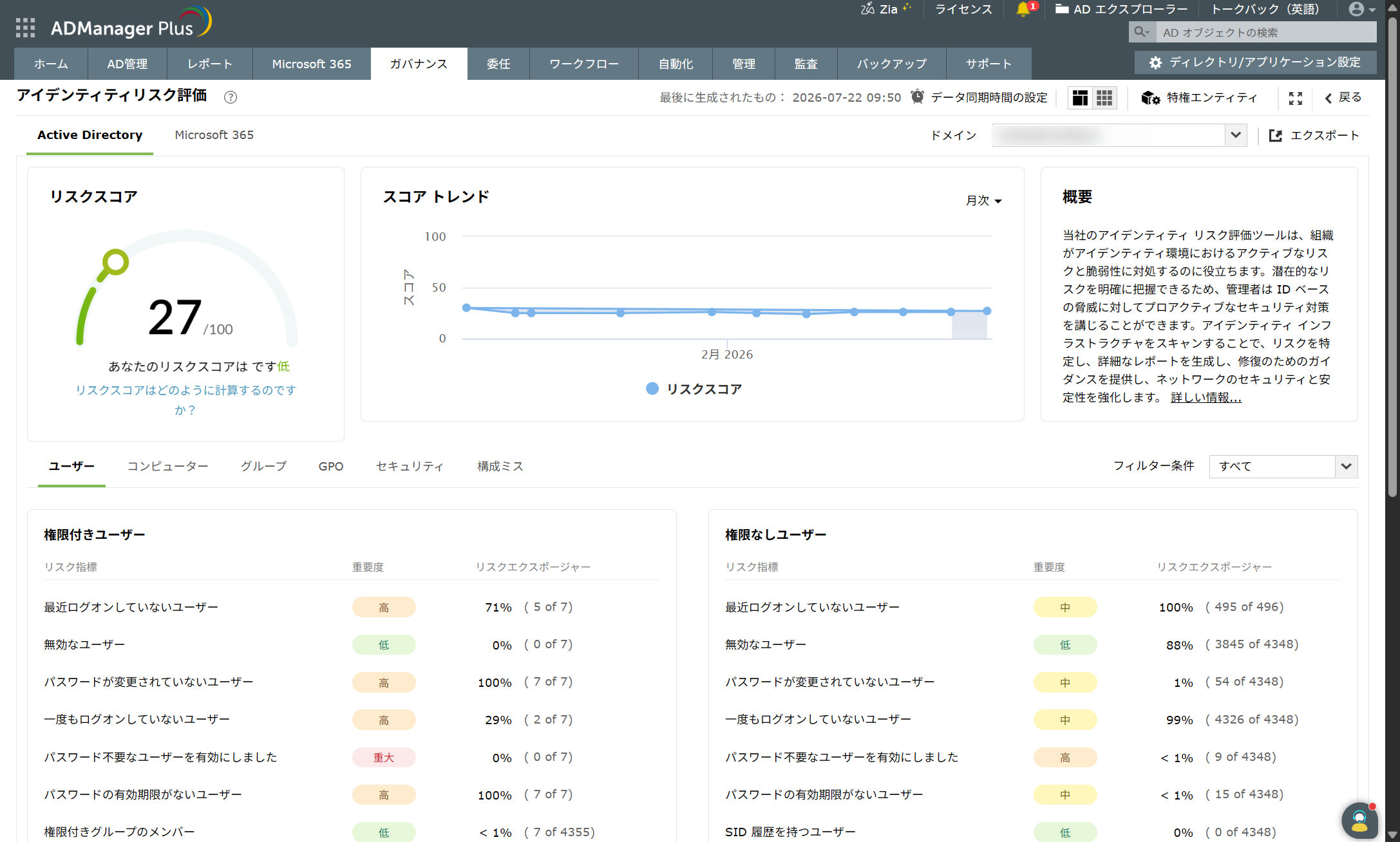
Task: Open the 月次 period dropdown
Action: tap(983, 201)
